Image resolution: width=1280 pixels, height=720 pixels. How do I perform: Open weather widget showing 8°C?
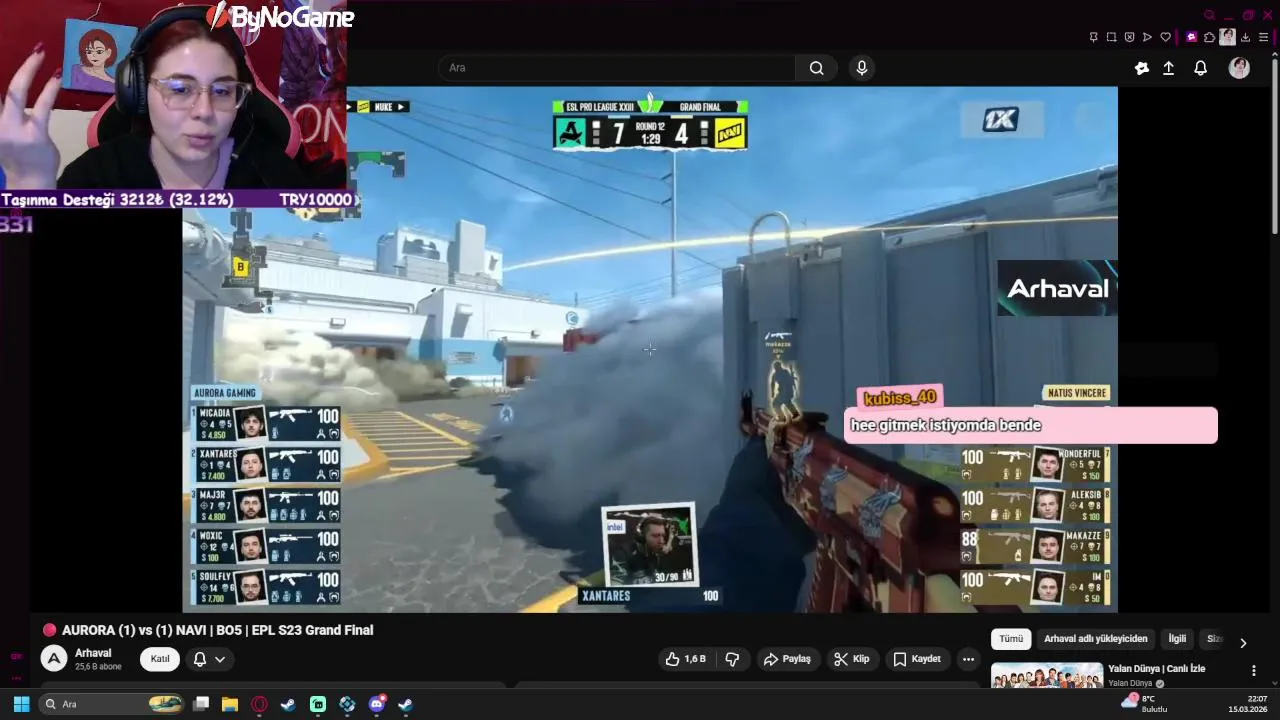click(1145, 704)
